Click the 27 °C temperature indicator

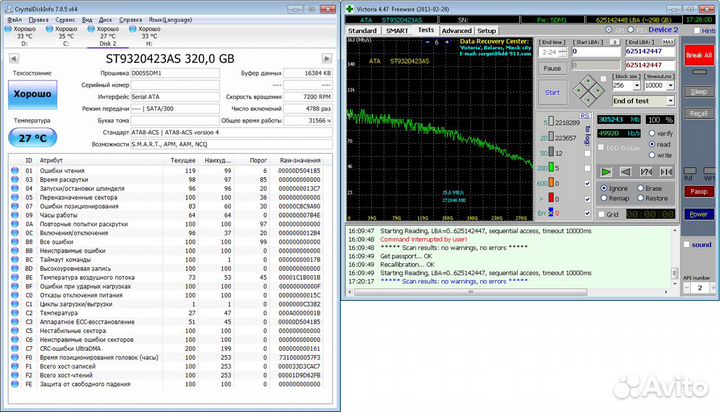pos(31,138)
